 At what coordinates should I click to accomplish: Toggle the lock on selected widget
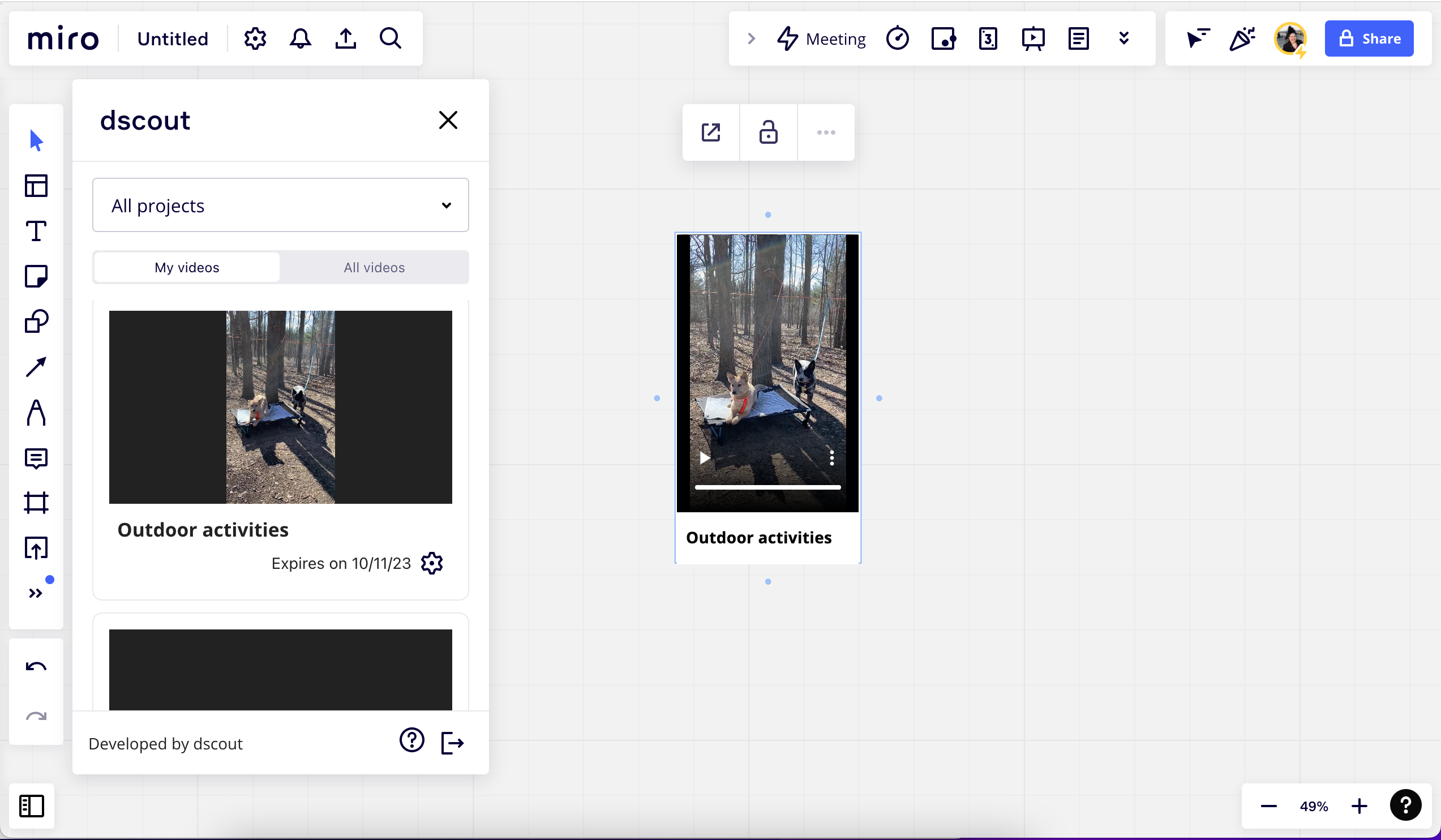(768, 132)
